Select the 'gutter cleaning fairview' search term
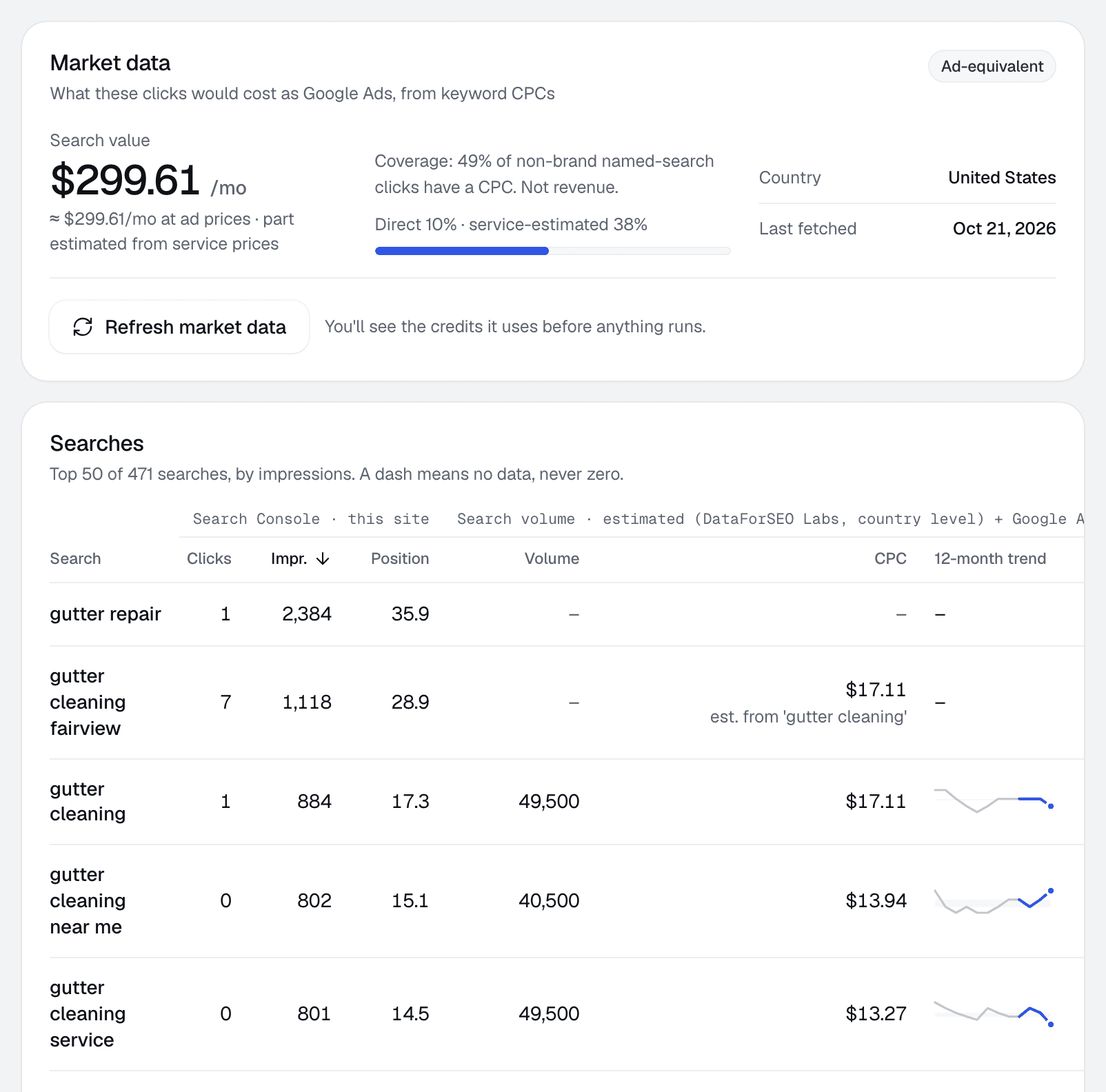This screenshot has height=1092, width=1106. point(88,702)
